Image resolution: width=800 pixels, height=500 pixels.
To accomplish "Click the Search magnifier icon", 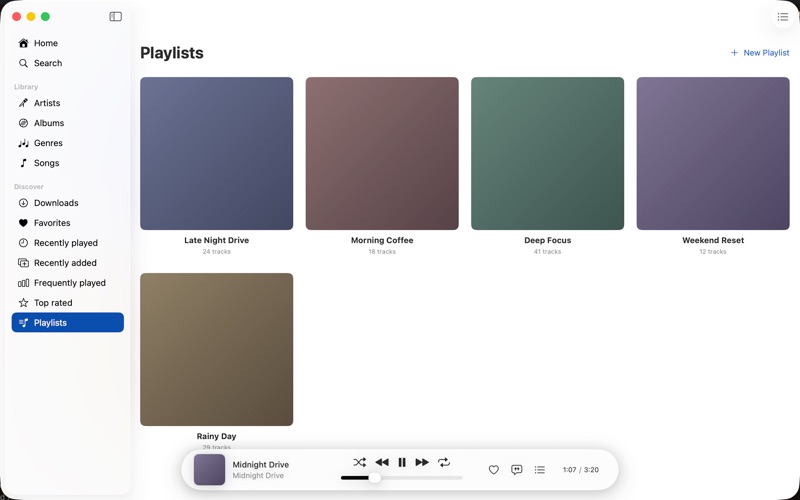I will pyautogui.click(x=23, y=63).
